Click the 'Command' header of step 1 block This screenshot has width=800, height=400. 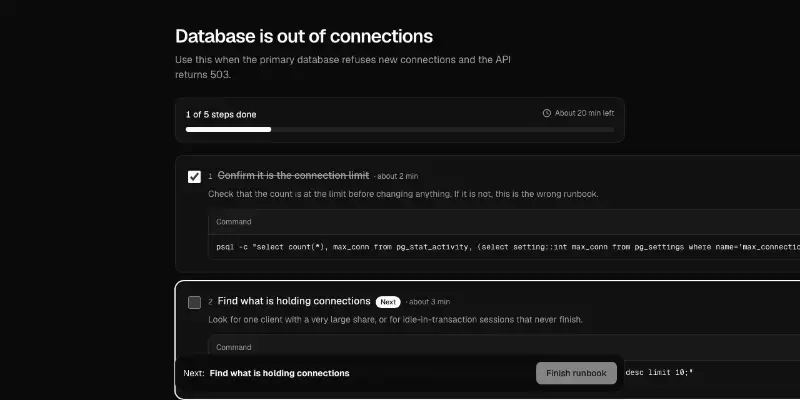pos(234,222)
